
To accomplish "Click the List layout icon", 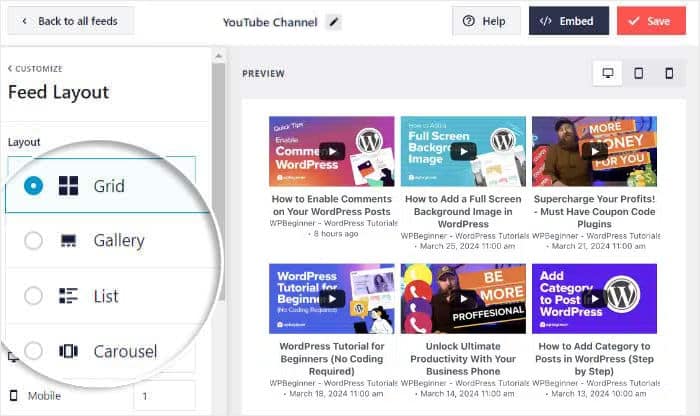I will (68, 296).
